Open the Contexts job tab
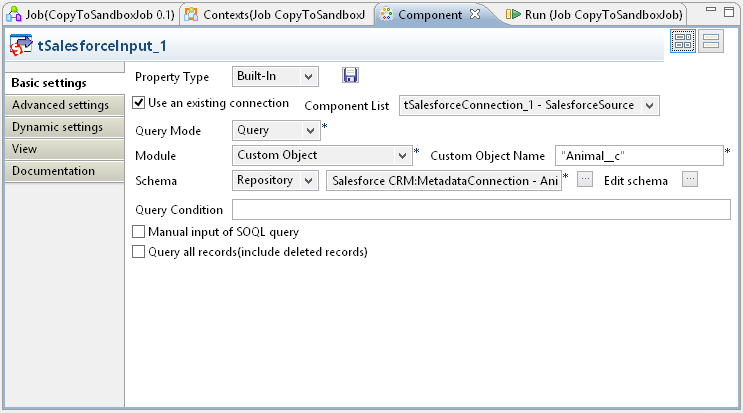 click(x=278, y=14)
